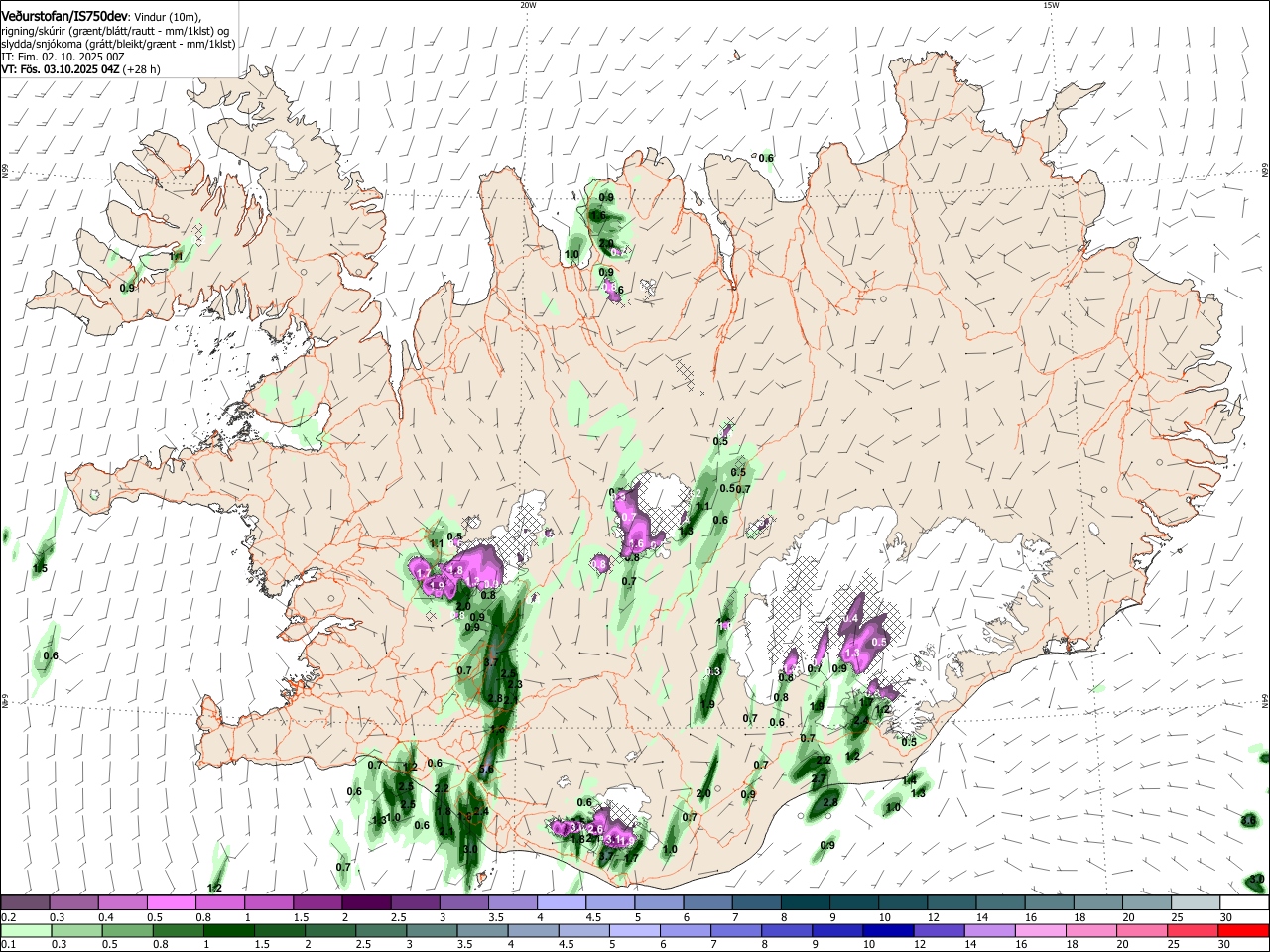Pick the slate blue swatch labeled 6 in upper legend
This screenshot has width=1270, height=952.
click(707, 903)
